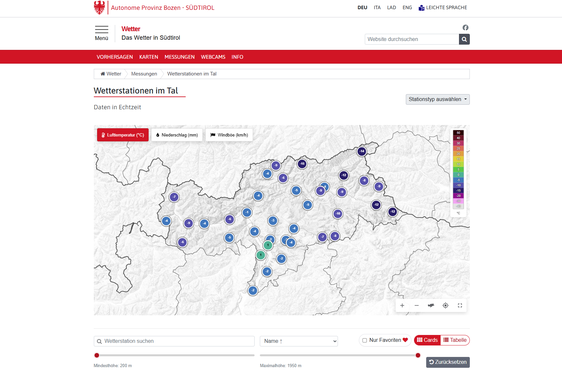The image size is (562, 374).
Task: Collapse the temperature color legend arrow
Action: tap(458, 213)
